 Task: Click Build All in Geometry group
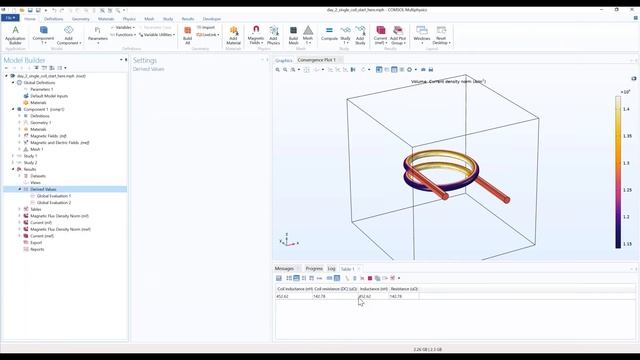click(x=187, y=35)
